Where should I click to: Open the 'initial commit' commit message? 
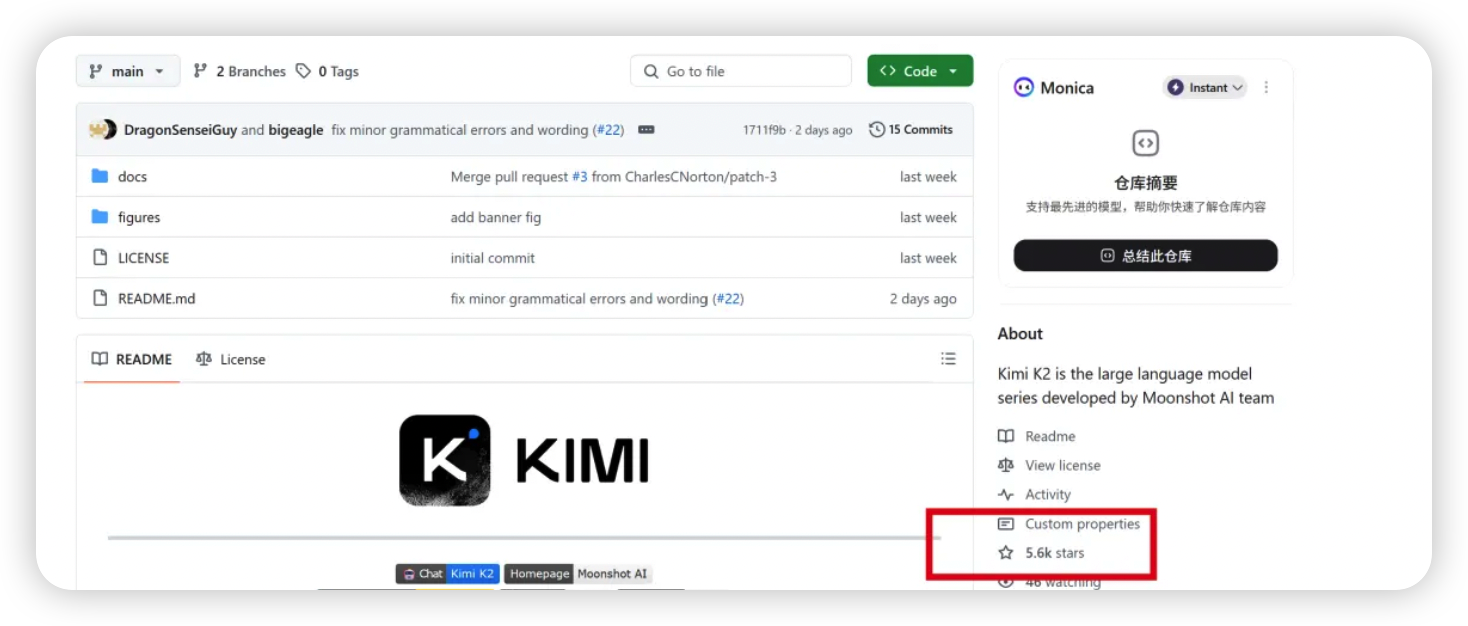click(x=493, y=257)
